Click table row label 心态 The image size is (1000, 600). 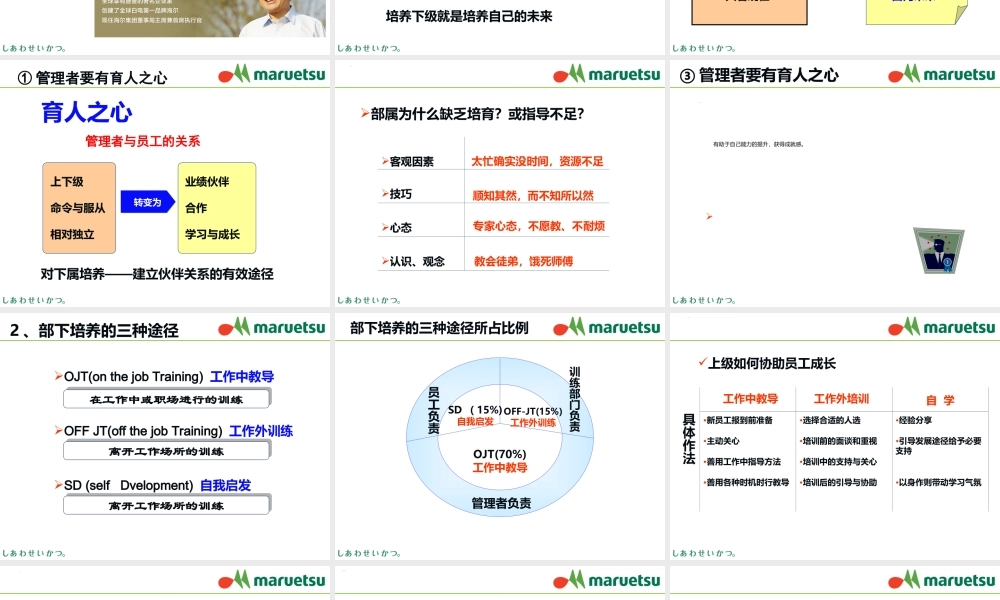coord(401,228)
